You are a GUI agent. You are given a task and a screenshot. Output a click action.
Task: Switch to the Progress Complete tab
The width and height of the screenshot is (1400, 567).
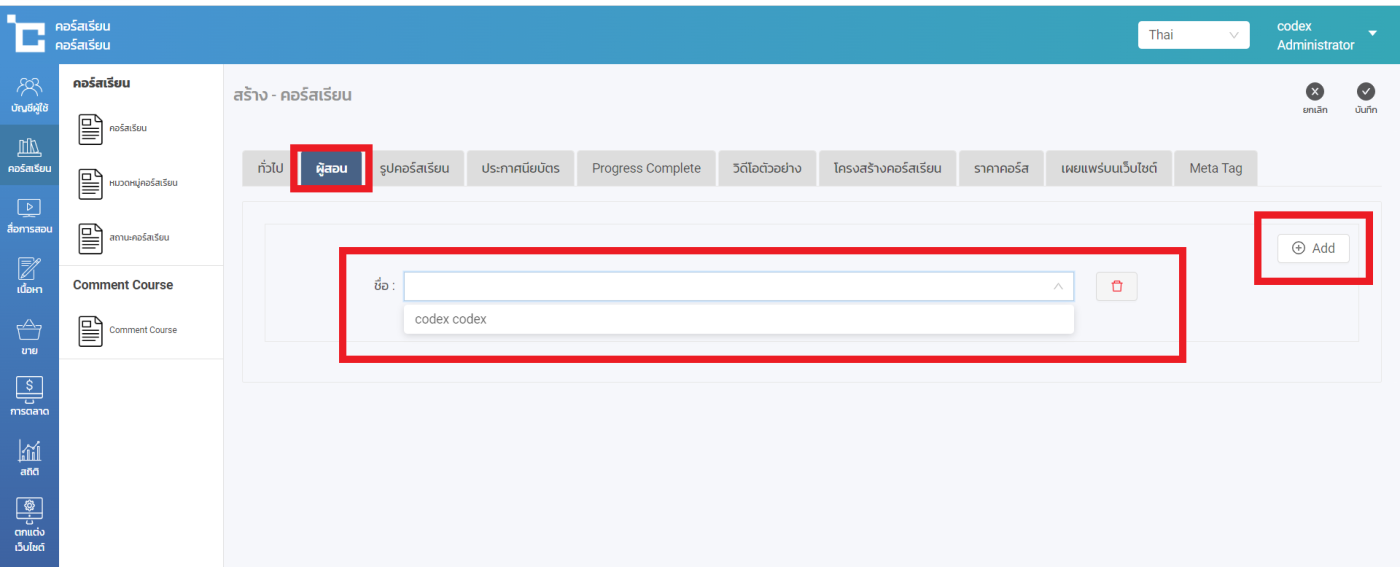(x=646, y=168)
